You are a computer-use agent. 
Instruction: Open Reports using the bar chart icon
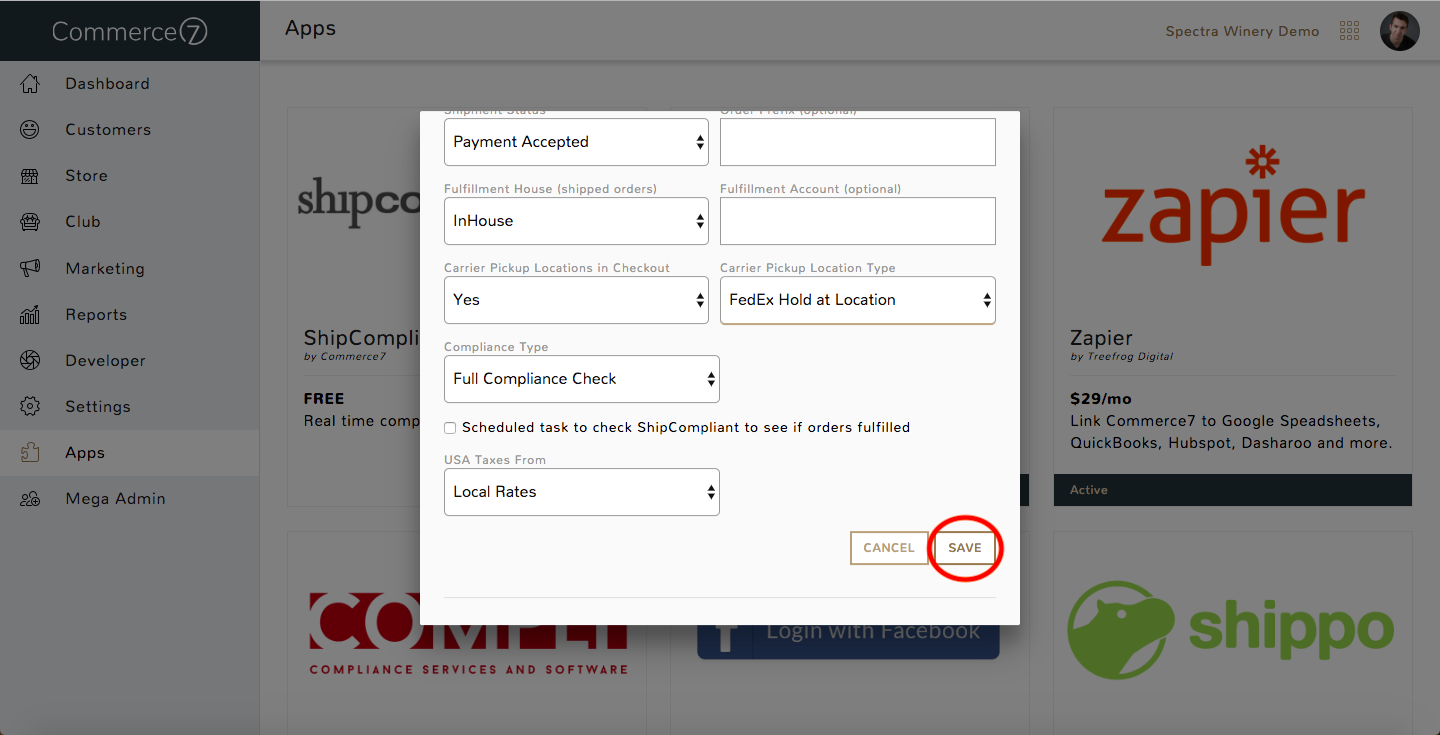point(29,314)
